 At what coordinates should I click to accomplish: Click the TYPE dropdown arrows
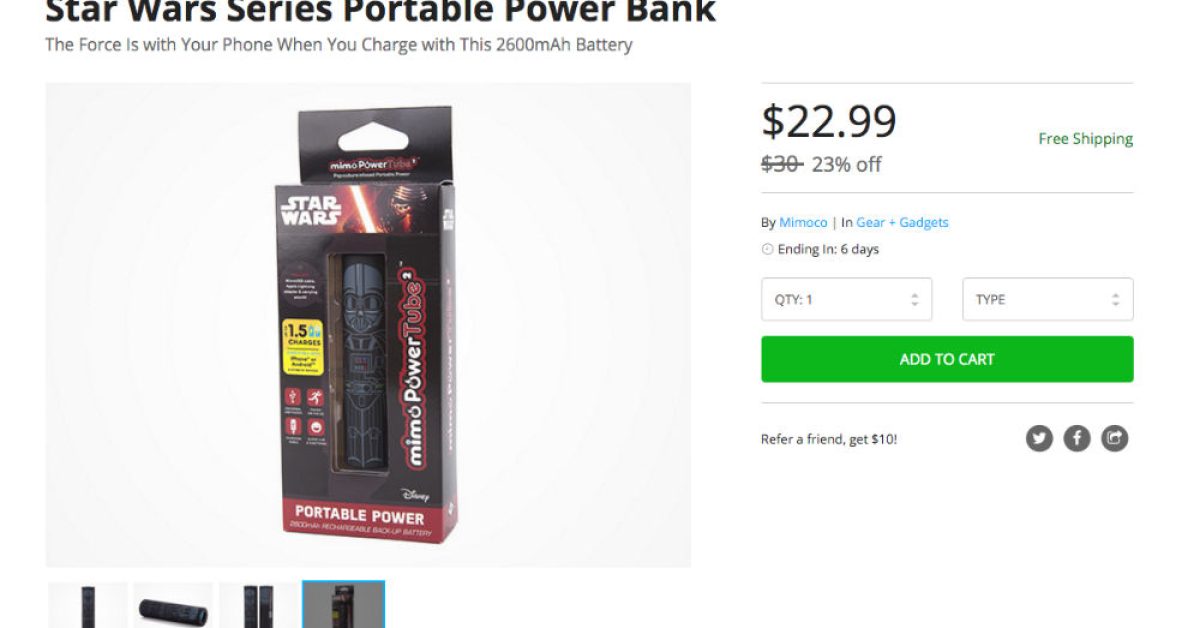point(1116,299)
